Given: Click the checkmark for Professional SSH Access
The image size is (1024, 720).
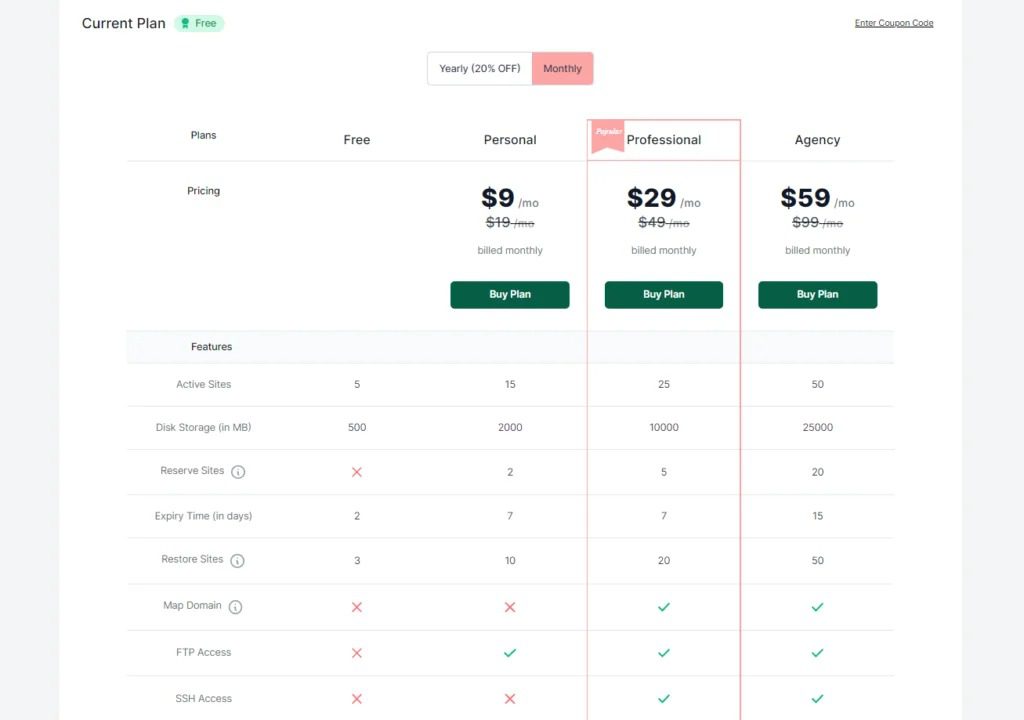Looking at the screenshot, I should 664,698.
